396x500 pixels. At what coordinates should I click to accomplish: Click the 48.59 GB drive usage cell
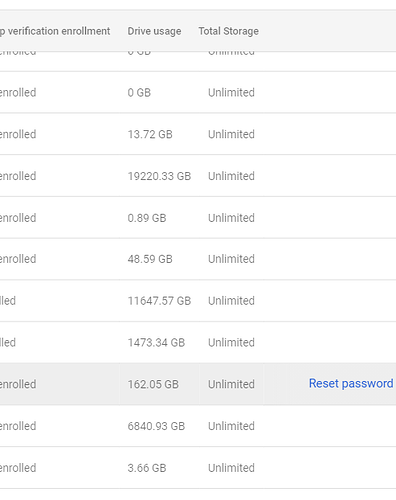point(150,259)
